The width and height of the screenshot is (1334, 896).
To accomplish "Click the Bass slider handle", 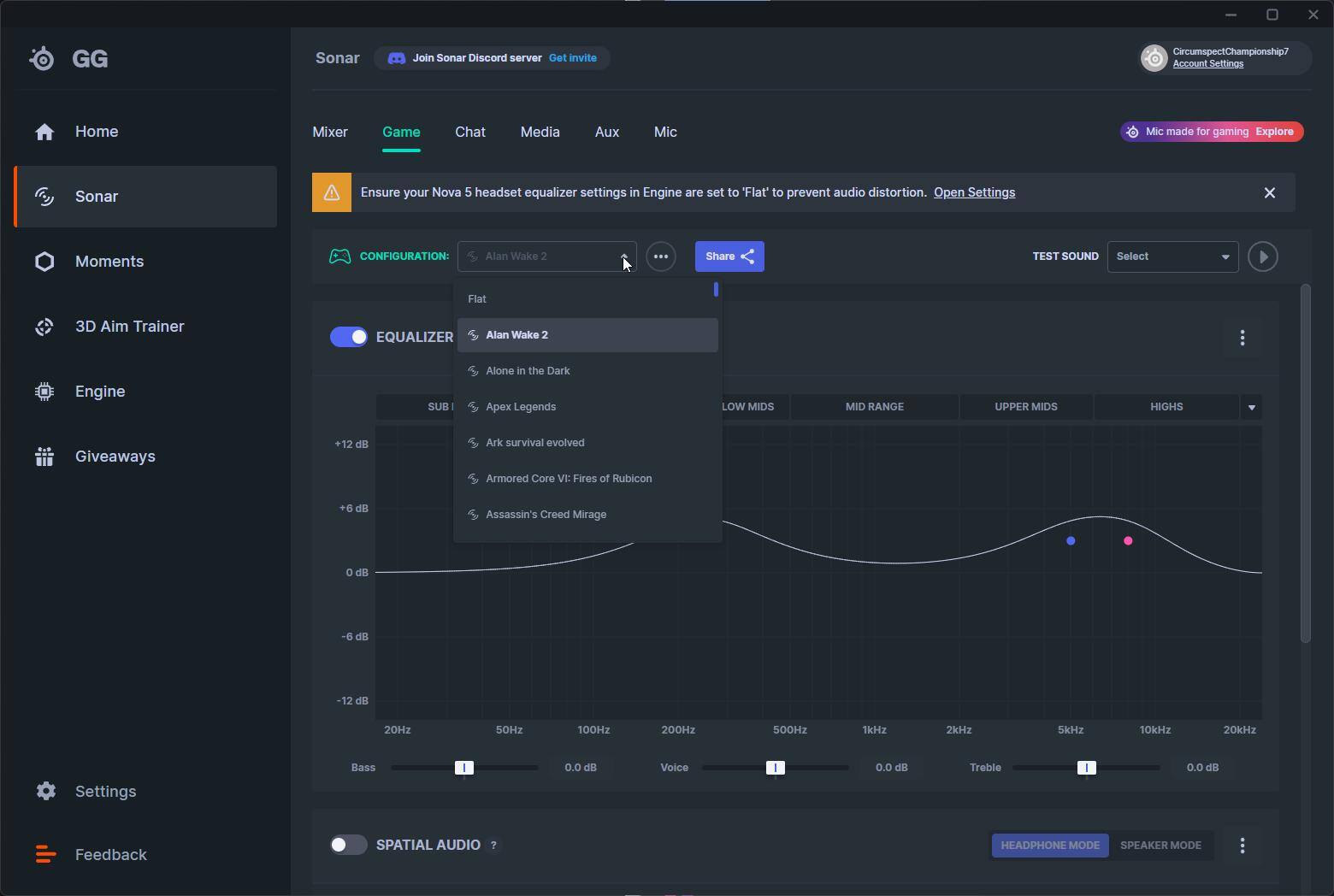I will coord(463,768).
